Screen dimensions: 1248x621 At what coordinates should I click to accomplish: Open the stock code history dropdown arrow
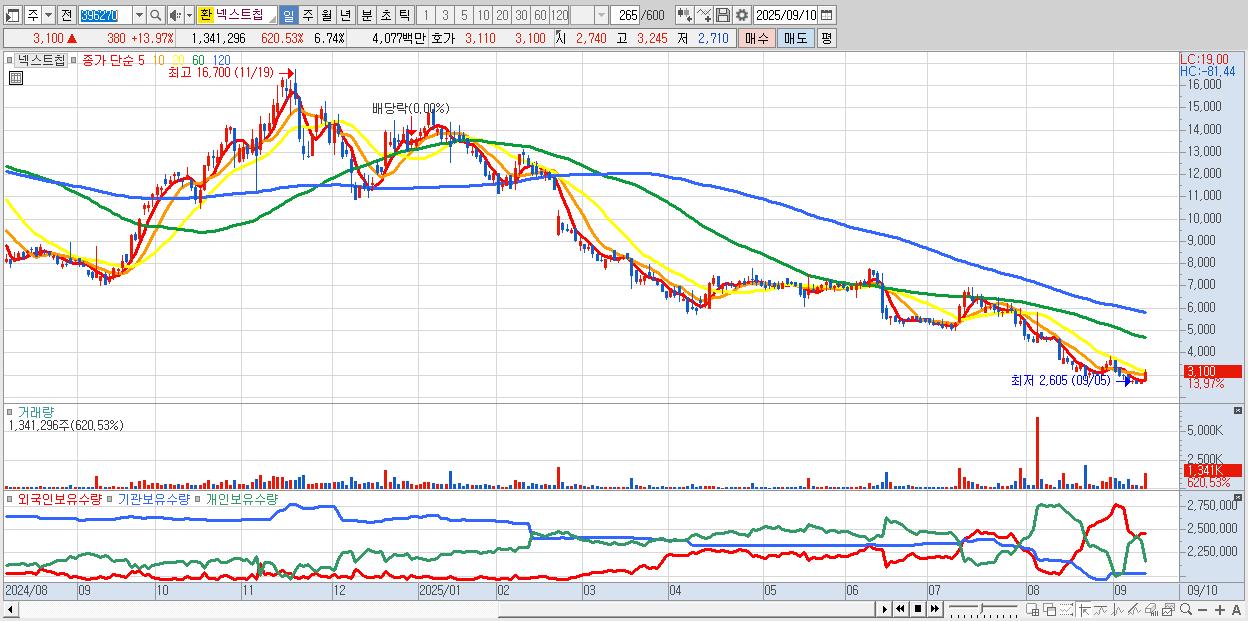(139, 15)
